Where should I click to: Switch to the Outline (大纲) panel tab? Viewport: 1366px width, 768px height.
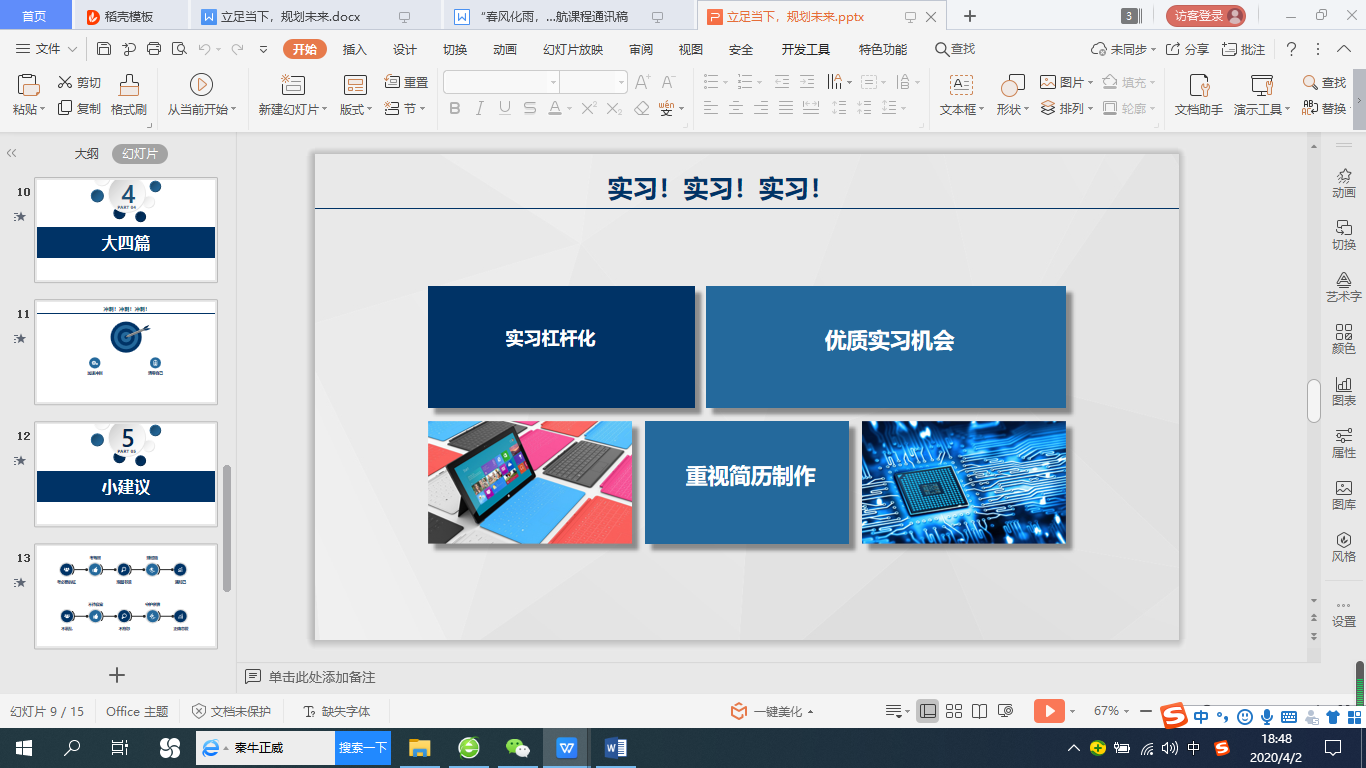pyautogui.click(x=87, y=154)
